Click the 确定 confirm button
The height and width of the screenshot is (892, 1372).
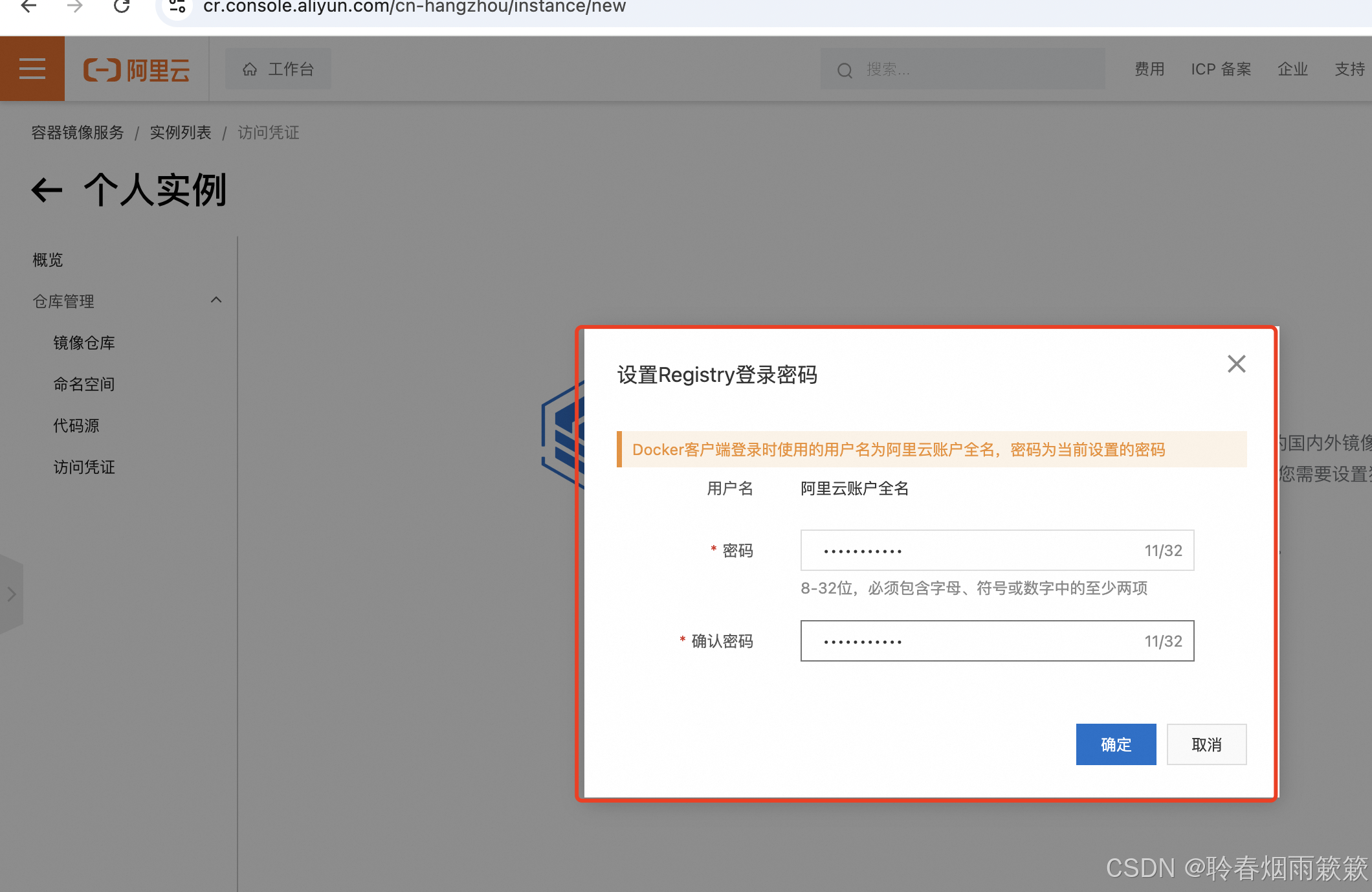[x=1116, y=744]
